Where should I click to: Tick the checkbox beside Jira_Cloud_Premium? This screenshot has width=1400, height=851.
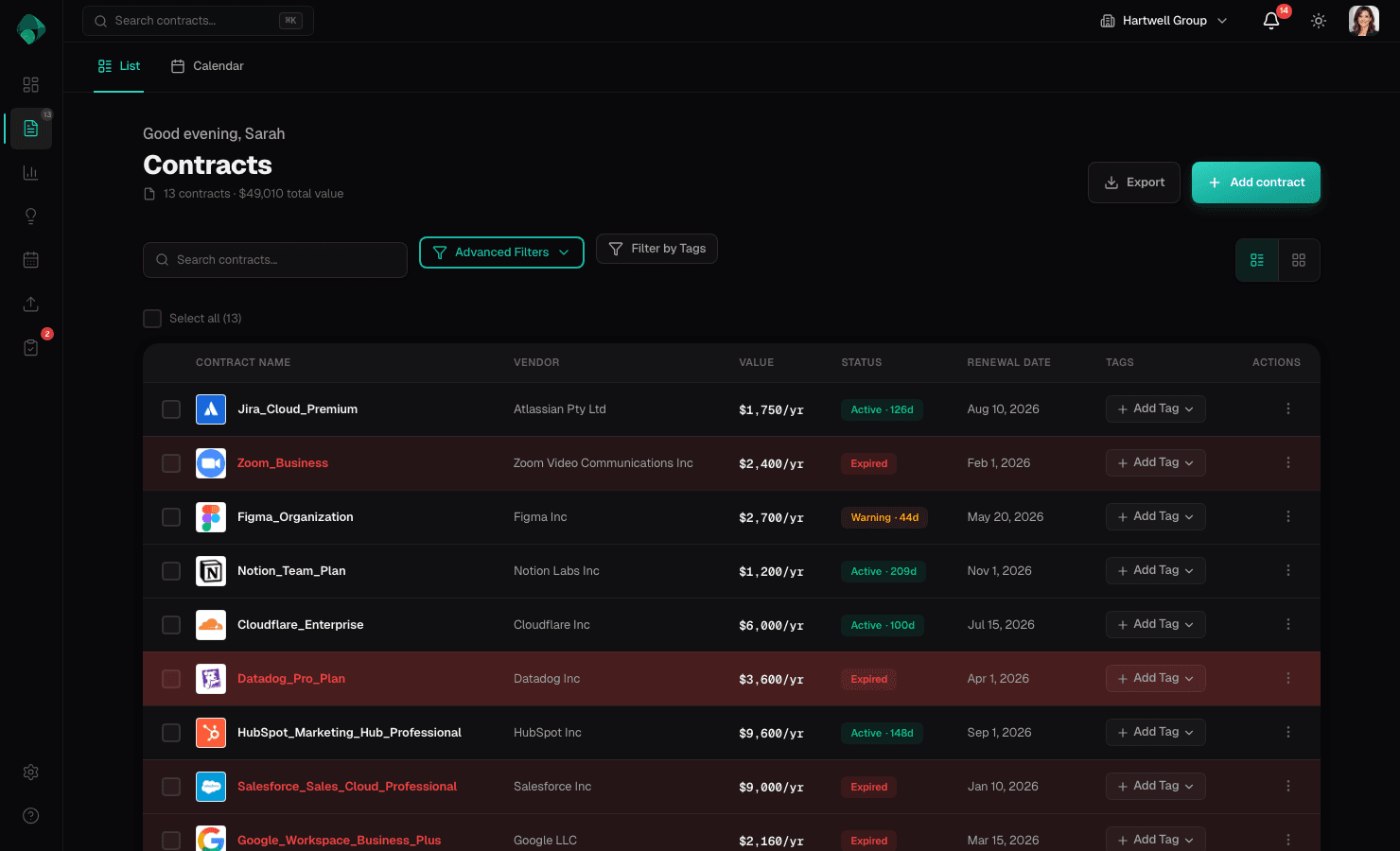[x=171, y=408]
